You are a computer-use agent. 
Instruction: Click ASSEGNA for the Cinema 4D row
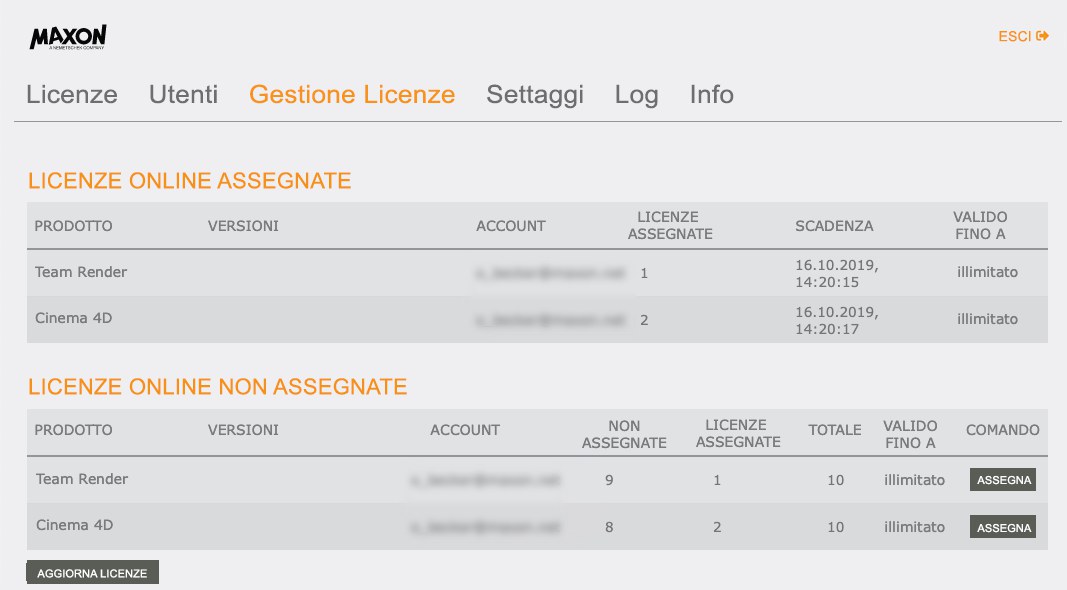[1003, 527]
